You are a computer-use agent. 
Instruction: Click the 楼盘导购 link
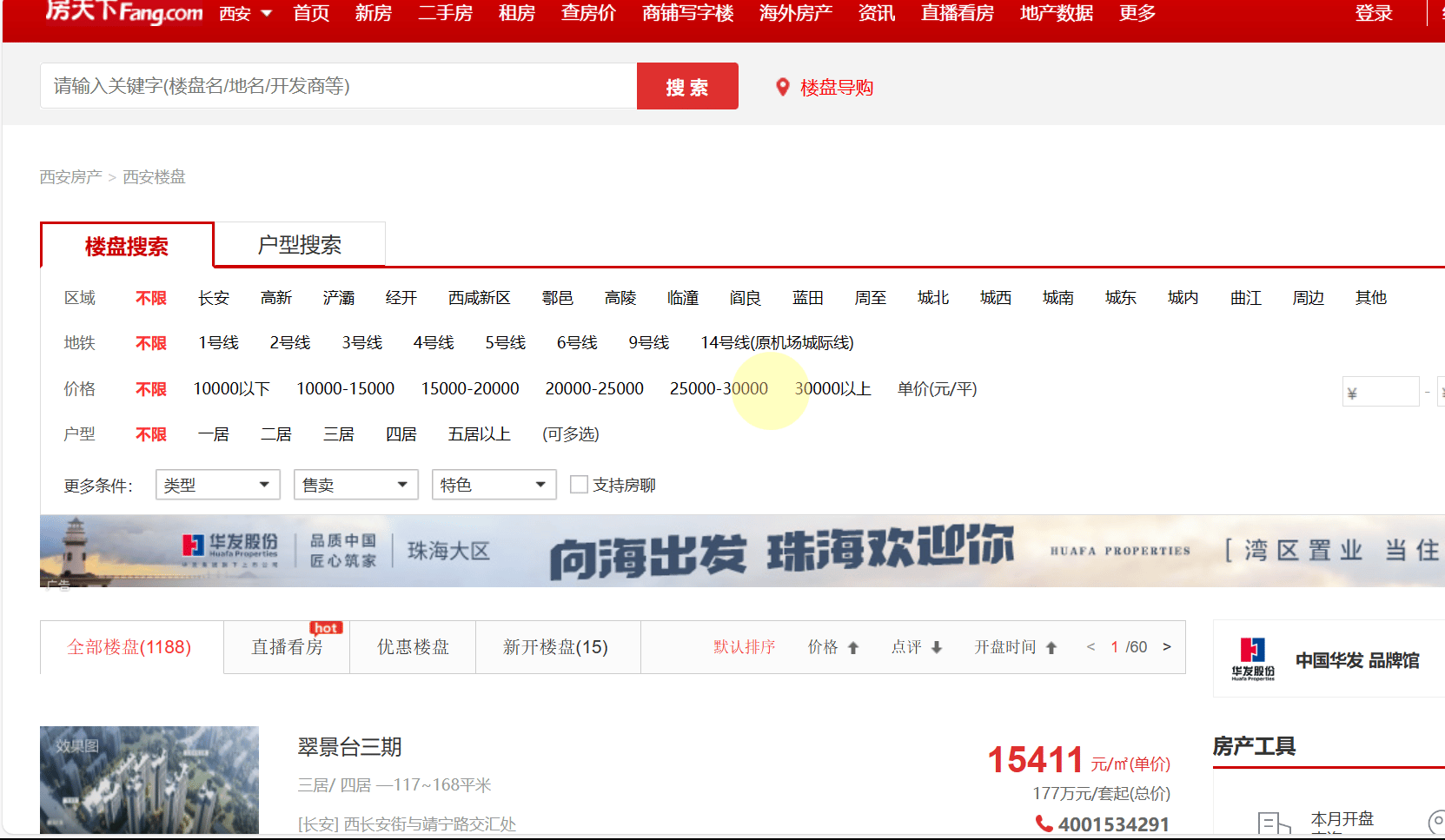point(837,88)
